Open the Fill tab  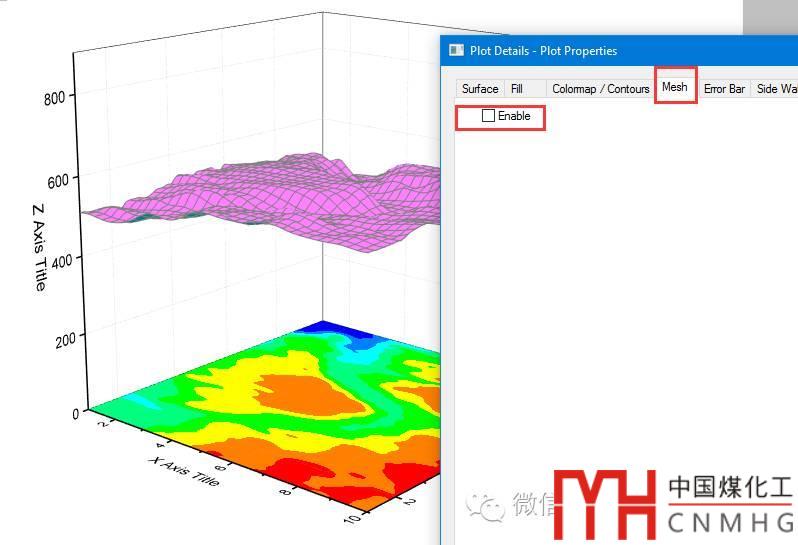pos(517,89)
